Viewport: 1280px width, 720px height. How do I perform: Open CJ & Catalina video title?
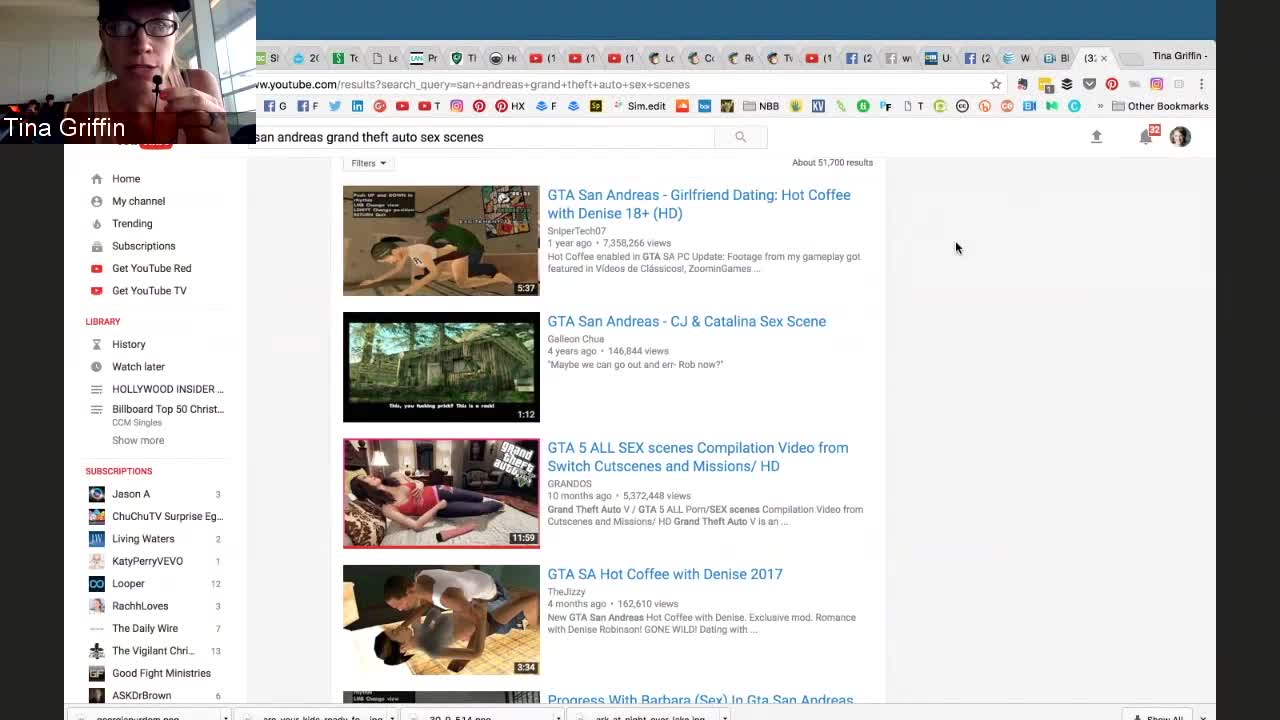tap(687, 321)
